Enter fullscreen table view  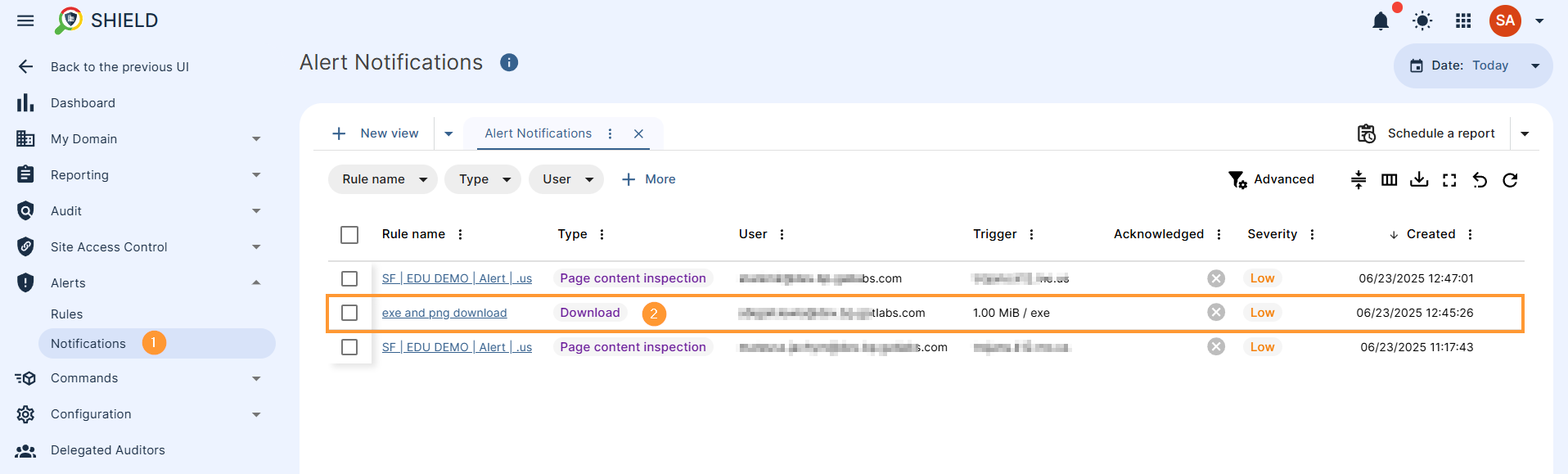pos(1449,180)
